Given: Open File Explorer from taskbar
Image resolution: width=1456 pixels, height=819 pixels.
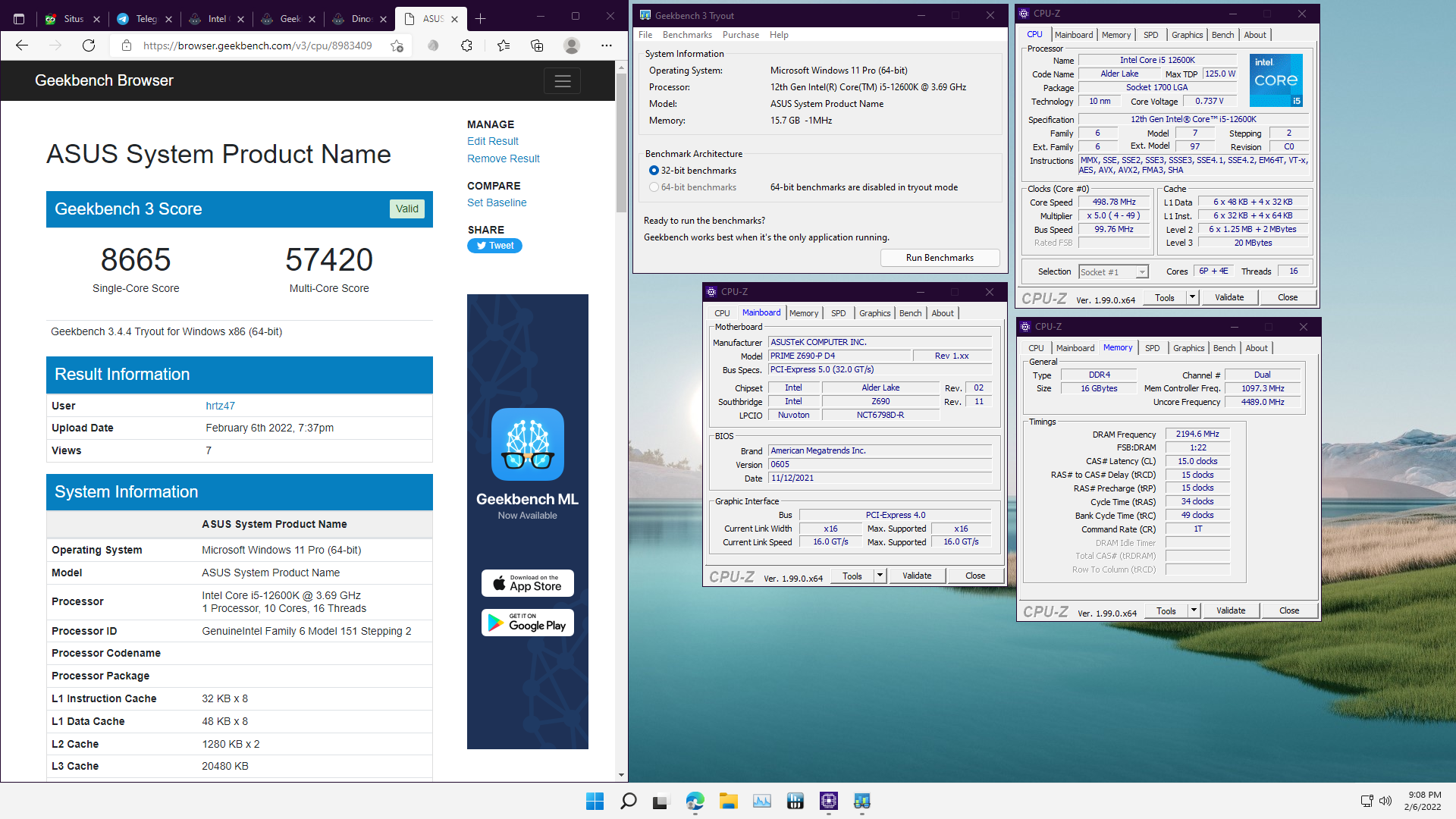Looking at the screenshot, I should [728, 801].
